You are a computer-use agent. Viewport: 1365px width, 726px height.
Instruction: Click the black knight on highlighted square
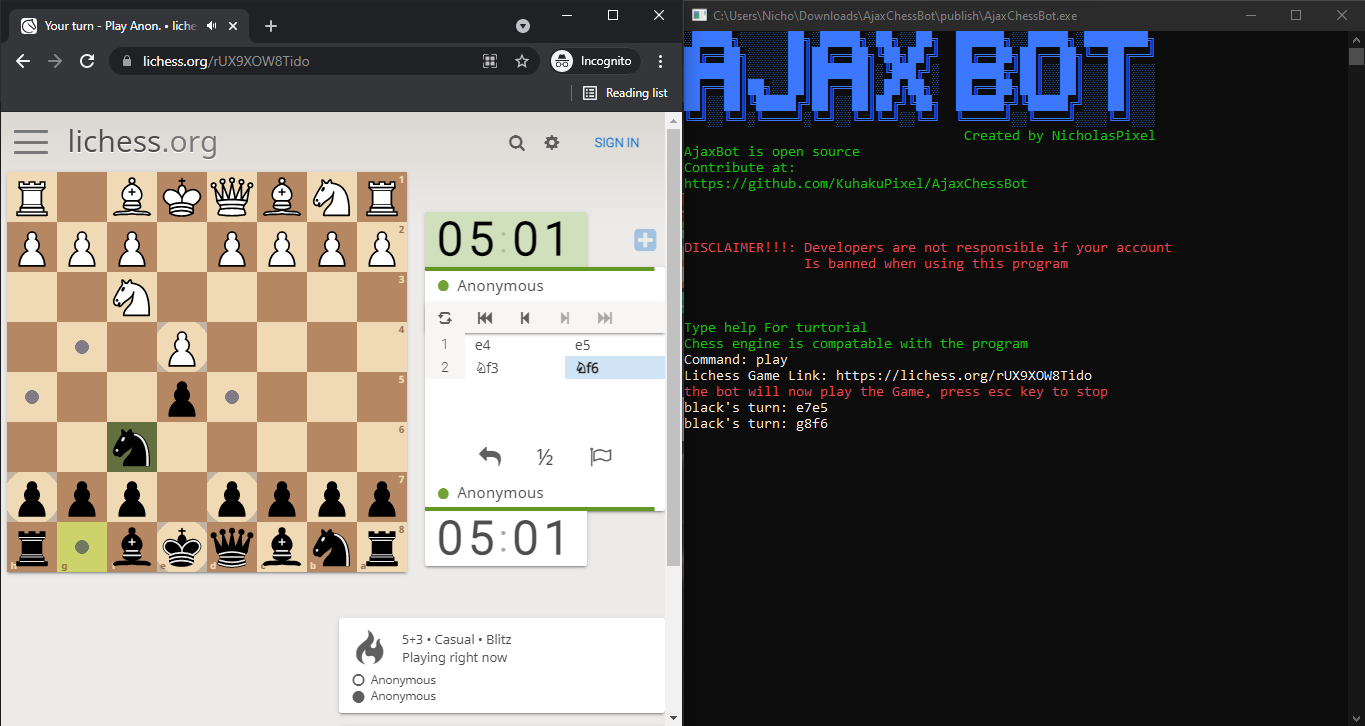pyautogui.click(x=132, y=447)
